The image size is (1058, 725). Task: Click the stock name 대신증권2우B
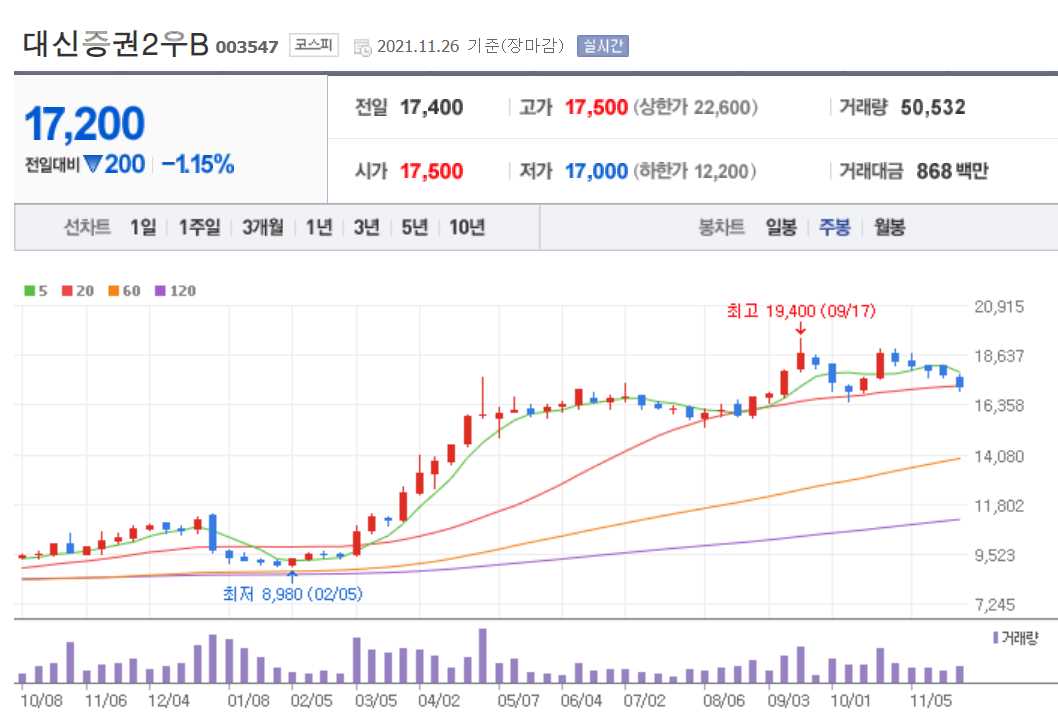115,44
